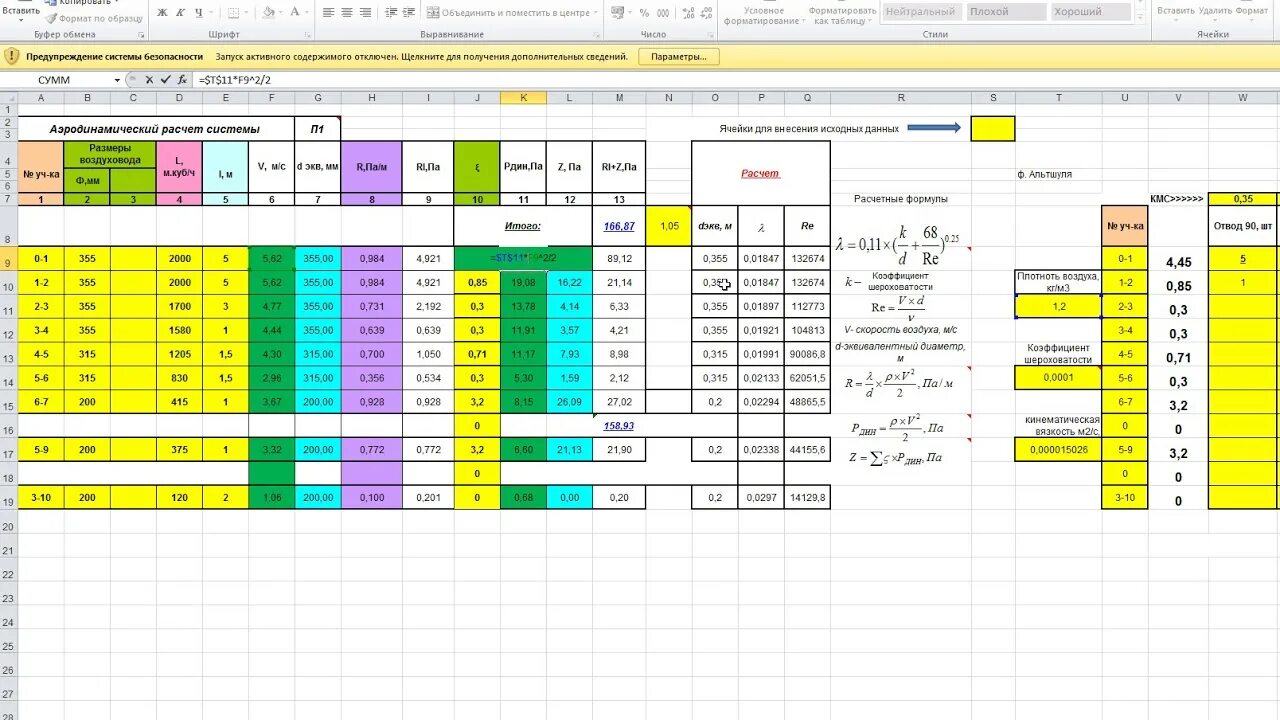Click the 166,87 total hyperlink cell

pos(619,227)
